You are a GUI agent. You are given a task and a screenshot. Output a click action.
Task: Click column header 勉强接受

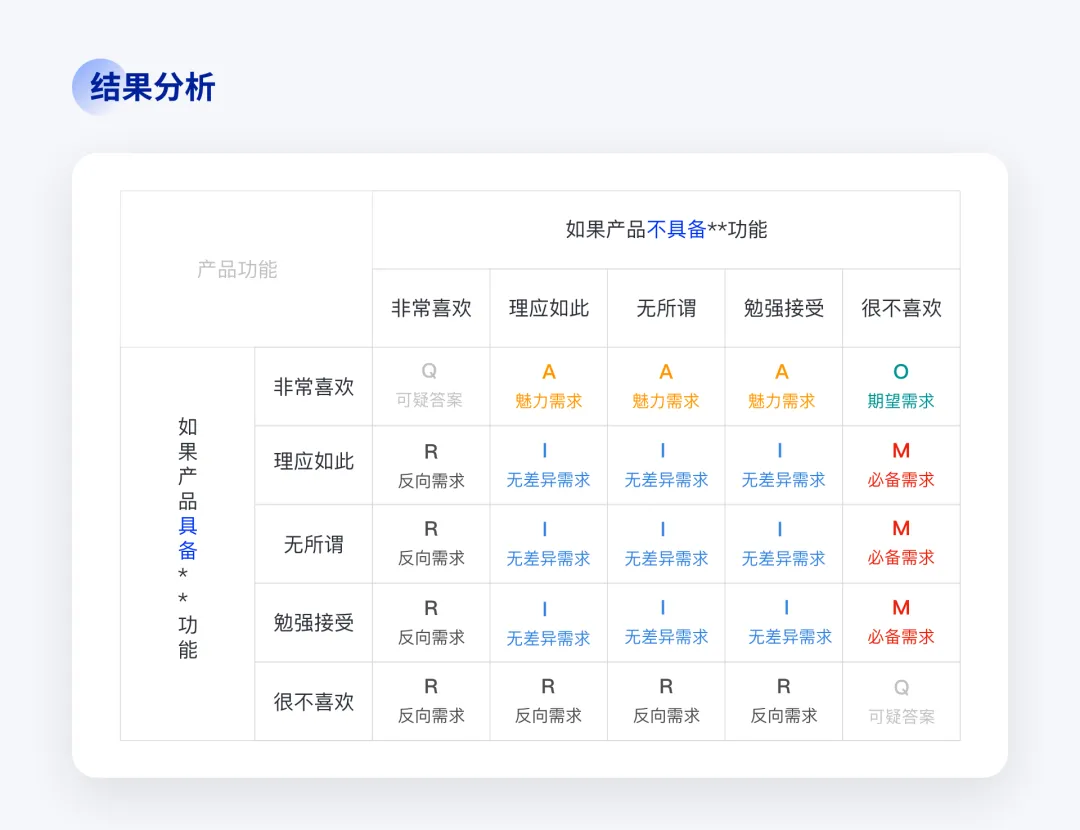coord(784,308)
